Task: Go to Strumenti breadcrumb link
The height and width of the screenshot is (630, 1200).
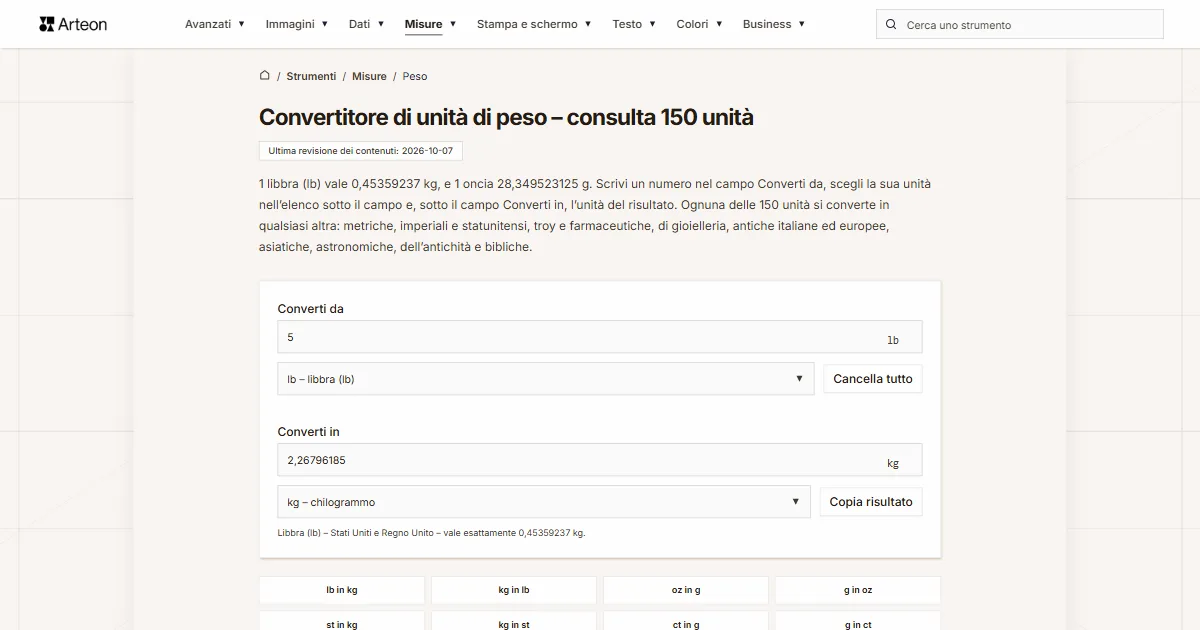Action: 311,76
